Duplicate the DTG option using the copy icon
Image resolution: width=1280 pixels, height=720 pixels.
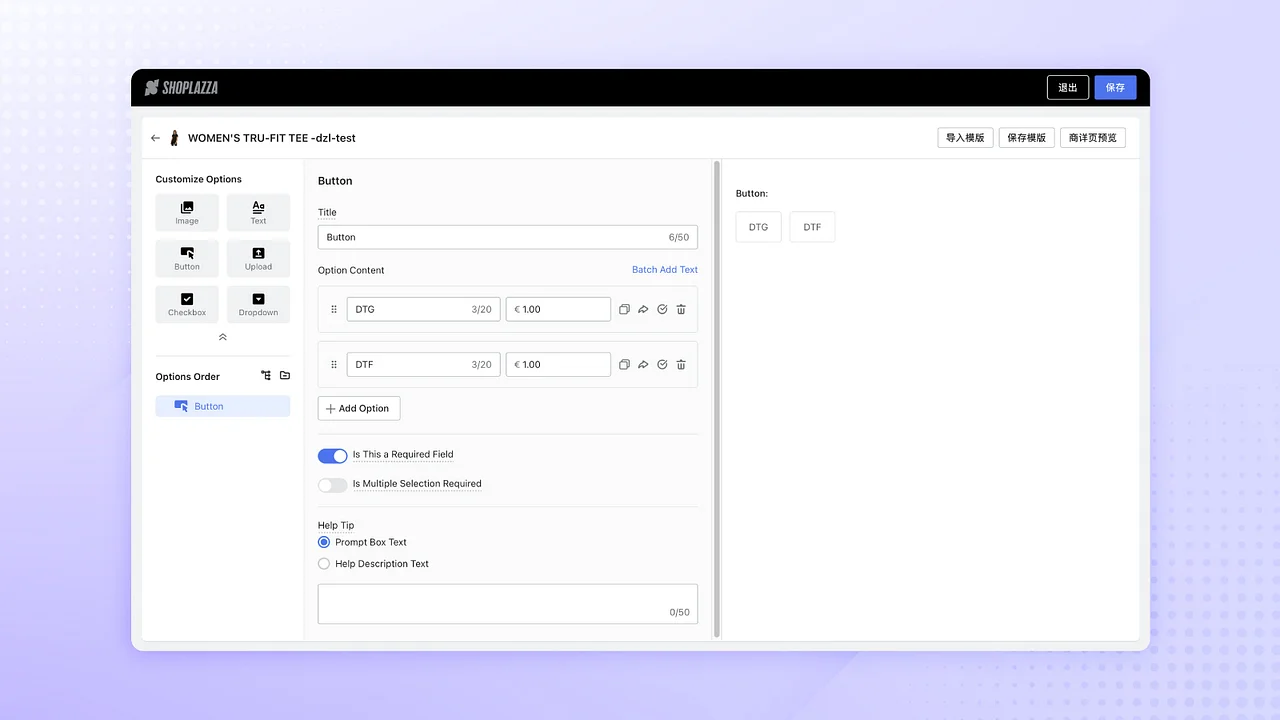(625, 309)
